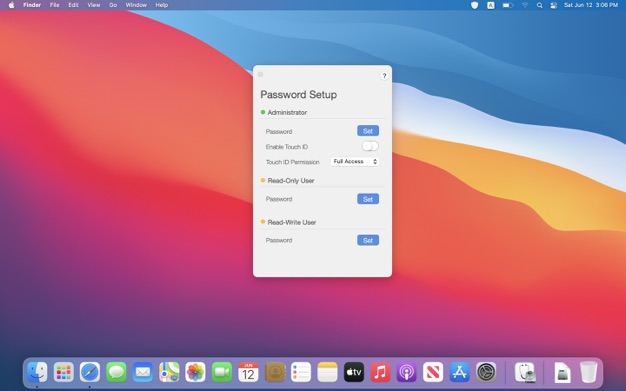Screen dimensions: 626x391
Task: Click the Administrator section heading
Action: click(x=287, y=113)
